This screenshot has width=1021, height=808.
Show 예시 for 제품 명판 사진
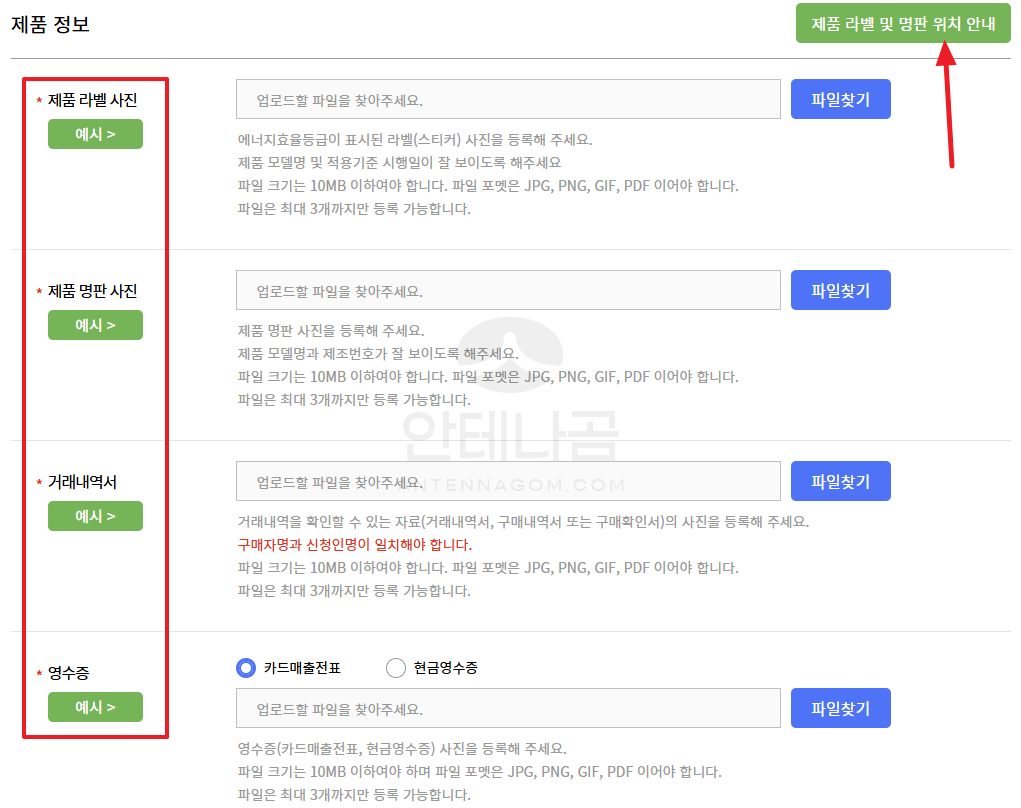pos(95,325)
